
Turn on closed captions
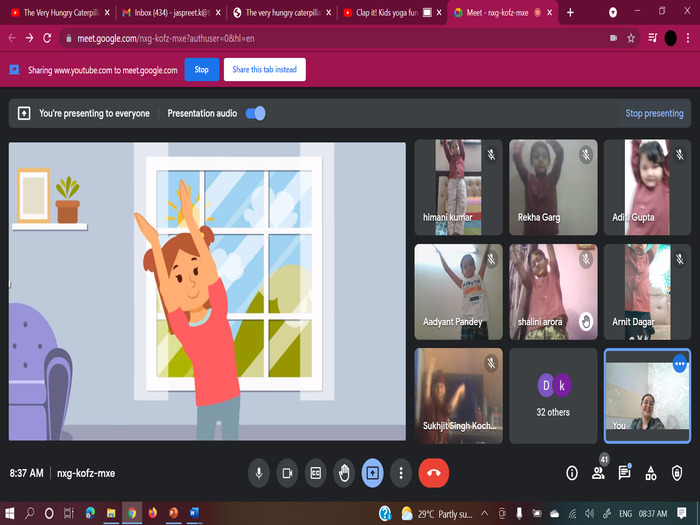(x=316, y=473)
